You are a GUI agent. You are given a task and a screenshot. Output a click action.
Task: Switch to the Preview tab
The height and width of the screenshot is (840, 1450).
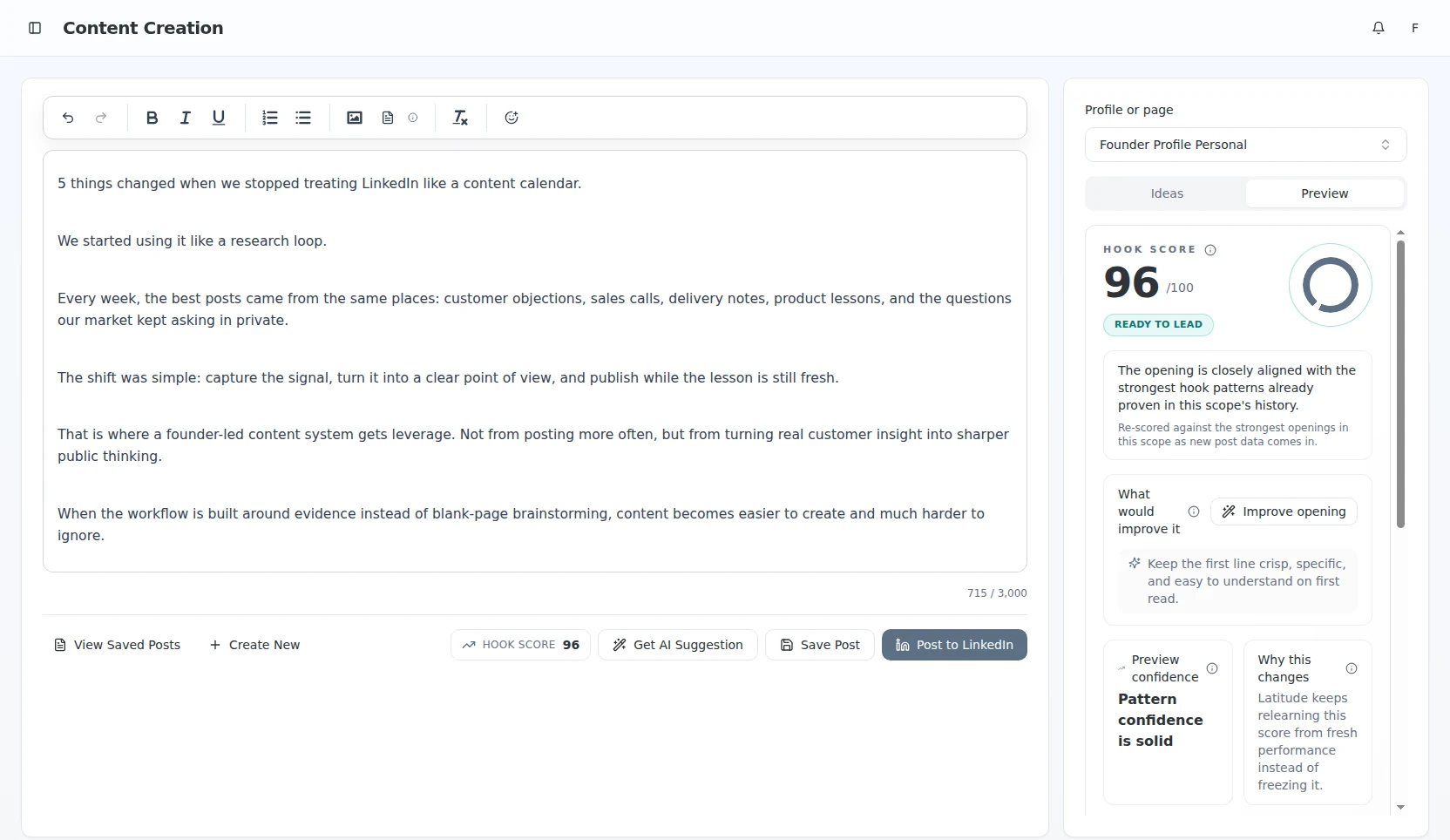coord(1325,193)
